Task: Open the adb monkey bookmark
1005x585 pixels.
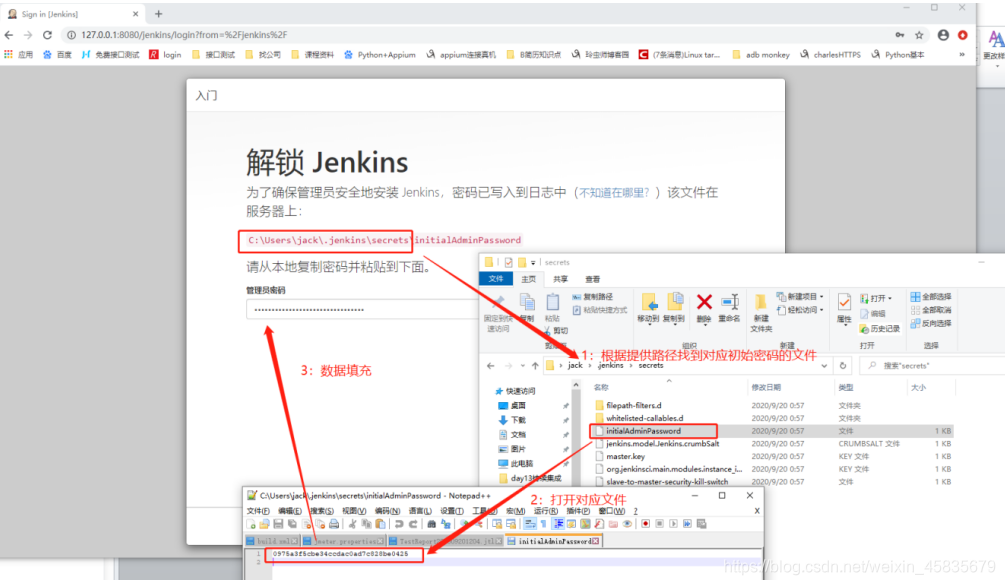Action: pos(761,55)
